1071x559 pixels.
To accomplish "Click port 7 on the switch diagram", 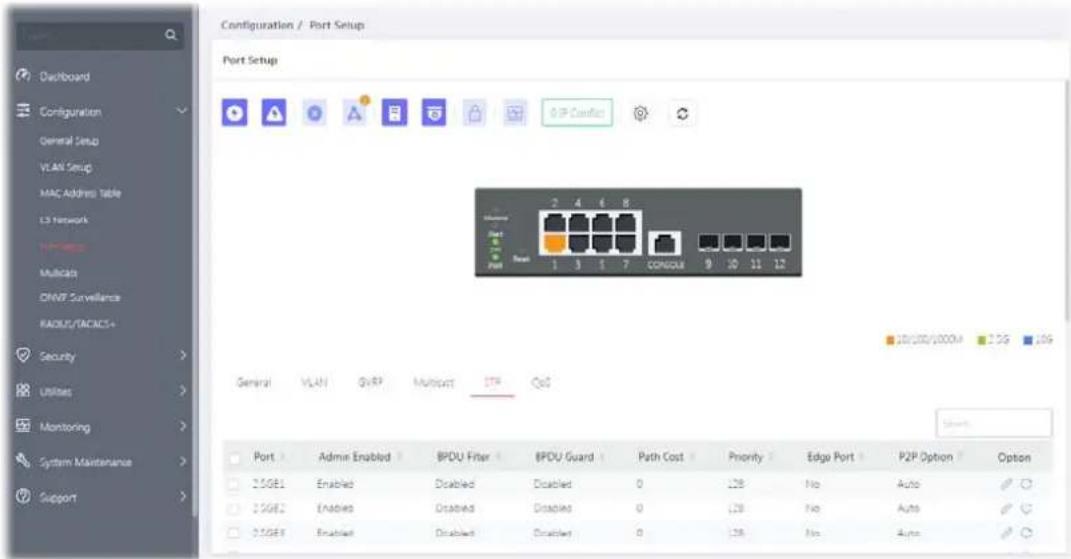I will point(625,243).
